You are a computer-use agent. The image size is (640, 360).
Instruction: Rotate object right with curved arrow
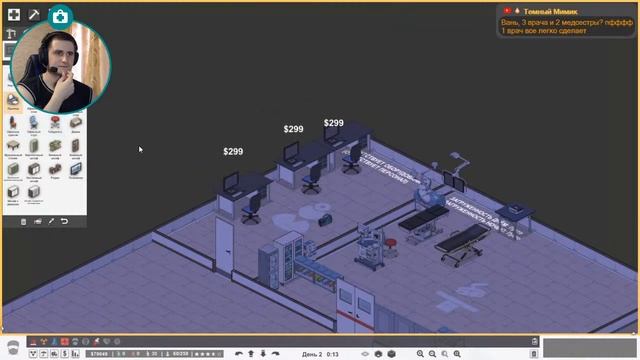coord(276,354)
